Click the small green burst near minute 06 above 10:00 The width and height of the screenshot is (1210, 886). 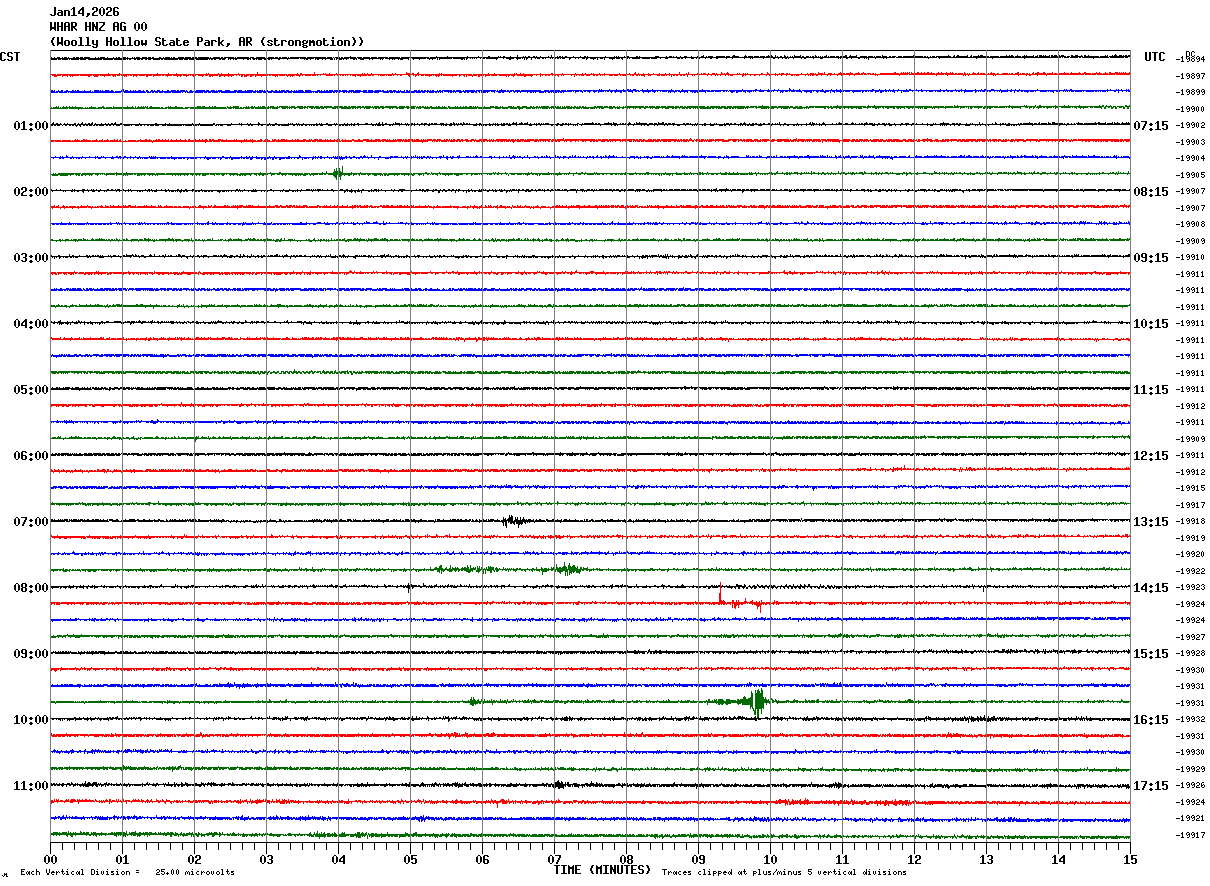473,702
